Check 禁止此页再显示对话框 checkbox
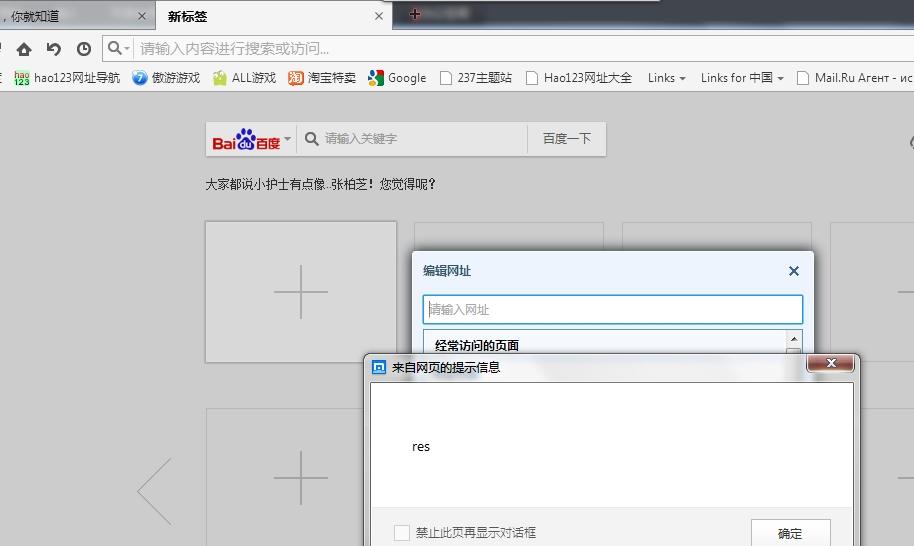The width and height of the screenshot is (914, 546). coord(402,533)
